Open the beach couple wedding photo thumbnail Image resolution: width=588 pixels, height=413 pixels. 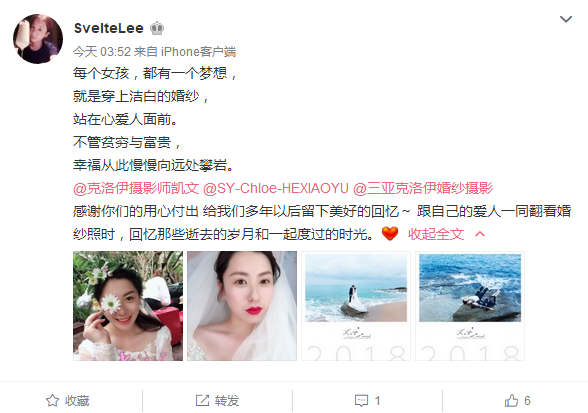pos(356,306)
